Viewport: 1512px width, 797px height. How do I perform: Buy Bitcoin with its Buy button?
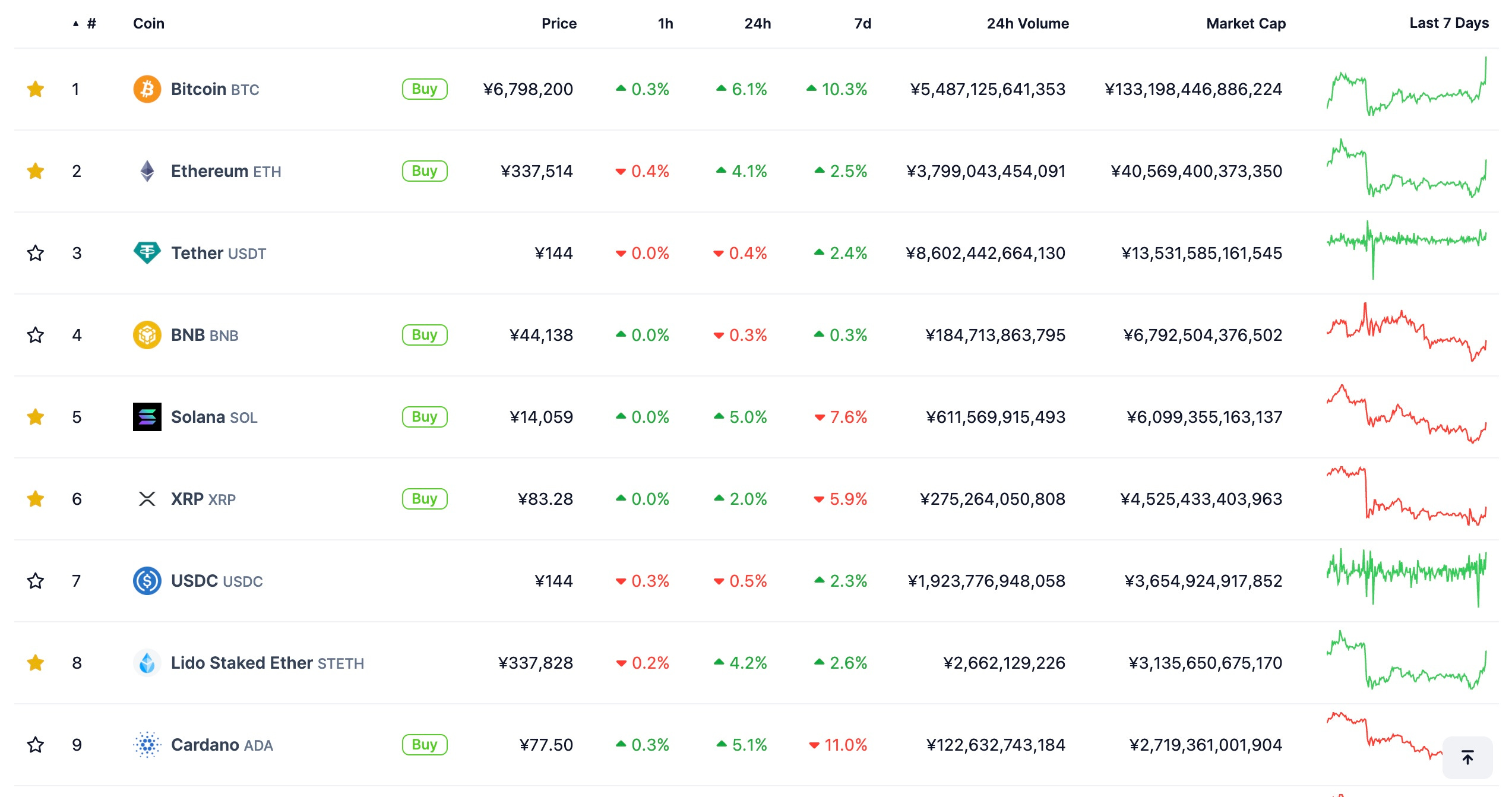pyautogui.click(x=425, y=89)
